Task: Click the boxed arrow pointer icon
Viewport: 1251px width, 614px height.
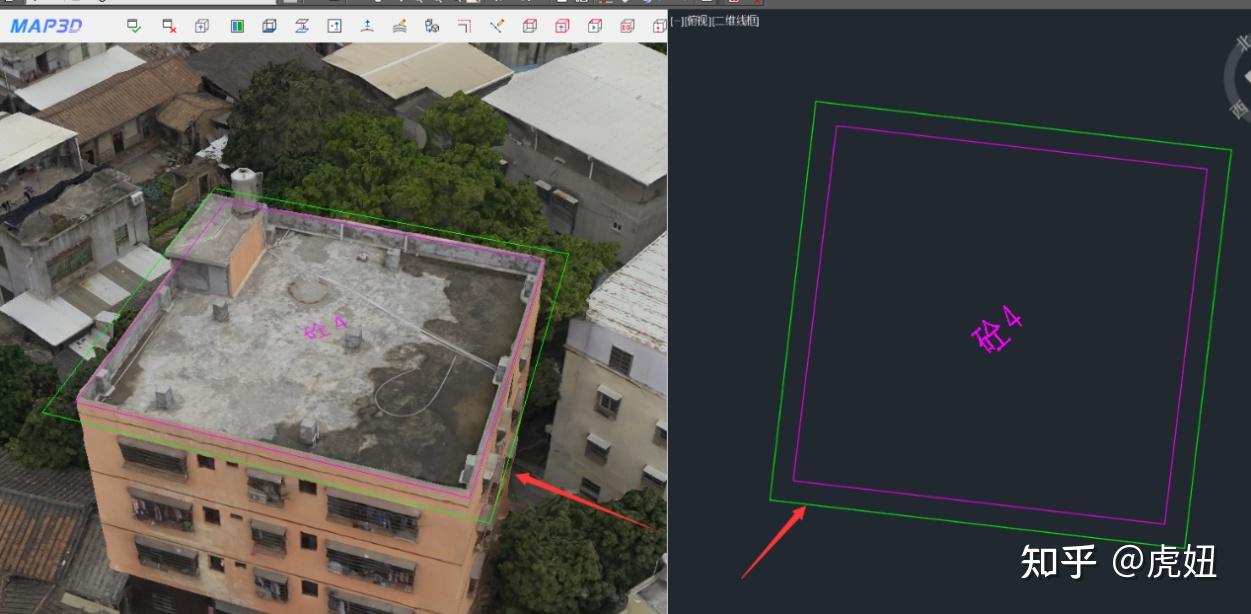Action: [333, 25]
